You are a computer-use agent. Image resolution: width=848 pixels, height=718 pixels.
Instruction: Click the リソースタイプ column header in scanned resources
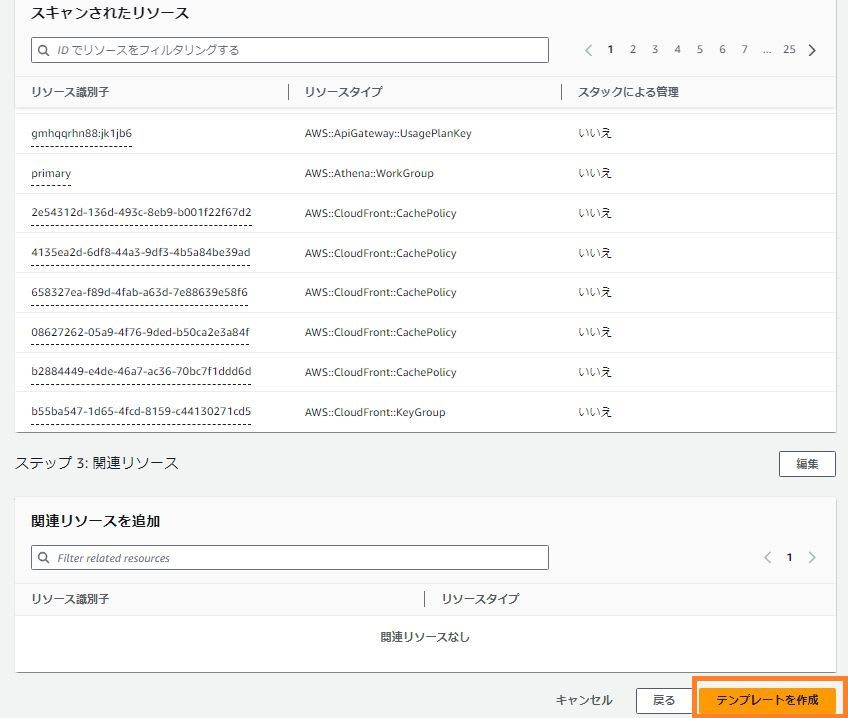343,92
